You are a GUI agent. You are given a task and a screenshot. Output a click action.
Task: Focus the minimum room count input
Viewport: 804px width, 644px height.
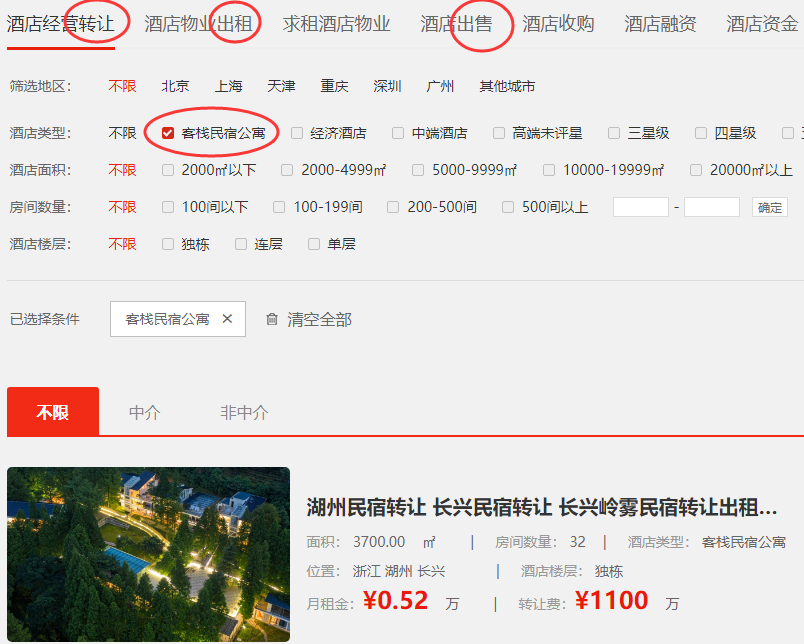(641, 207)
